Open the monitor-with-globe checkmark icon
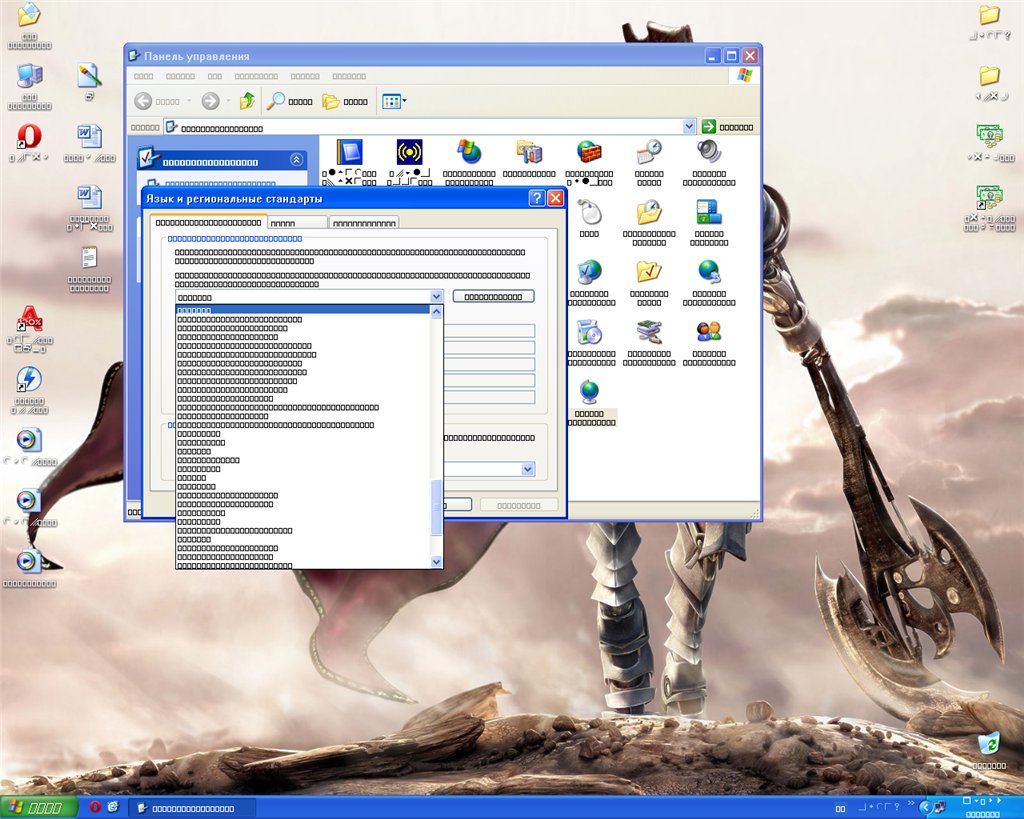 [x=589, y=272]
